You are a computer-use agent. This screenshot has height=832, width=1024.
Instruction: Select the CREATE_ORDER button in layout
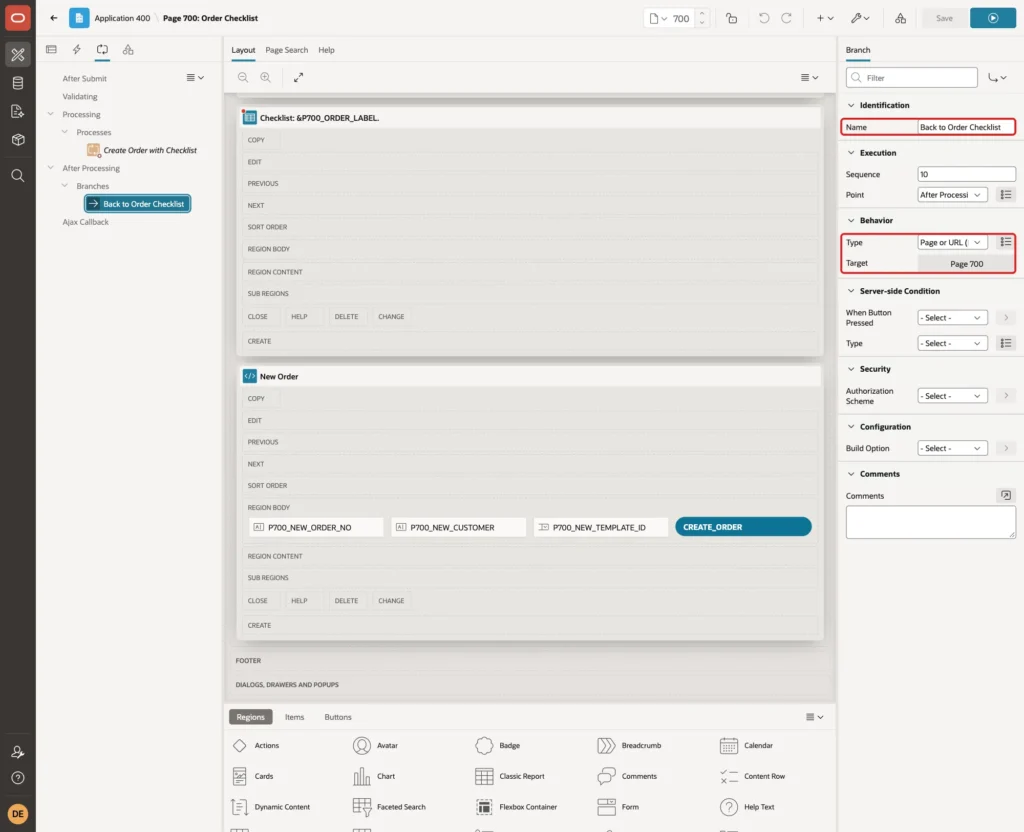tap(743, 527)
